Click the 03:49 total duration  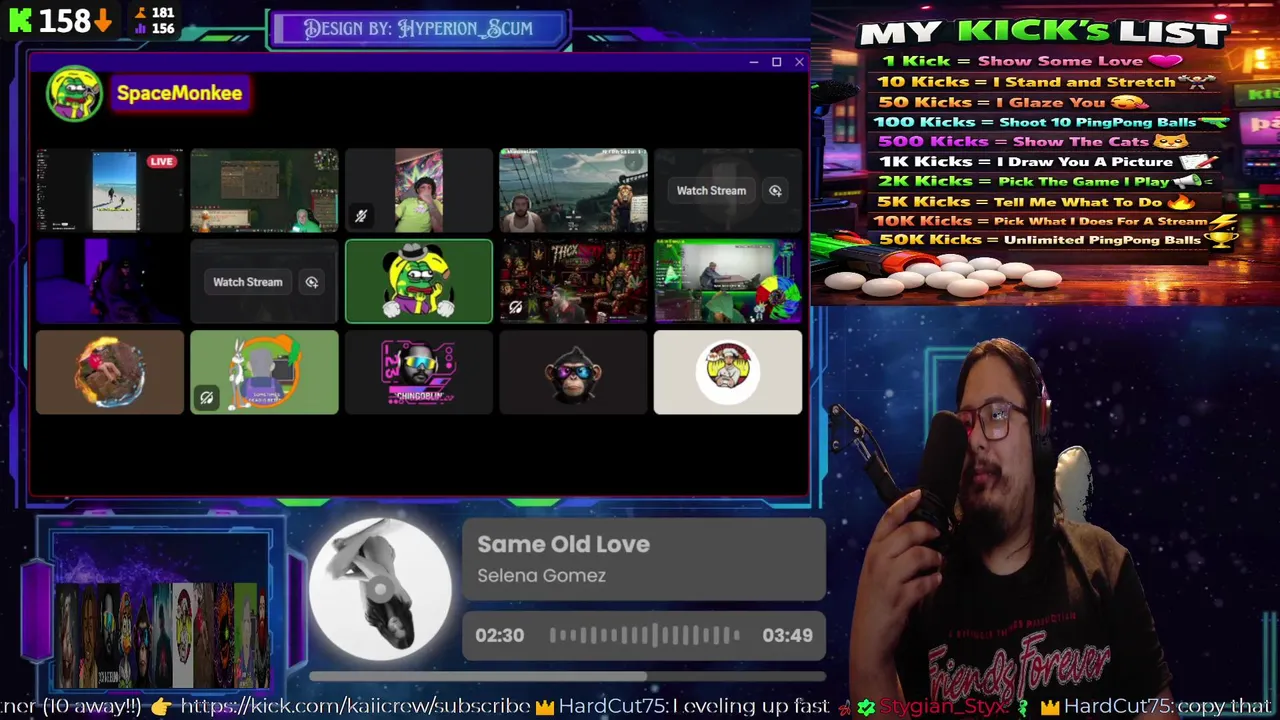[787, 635]
